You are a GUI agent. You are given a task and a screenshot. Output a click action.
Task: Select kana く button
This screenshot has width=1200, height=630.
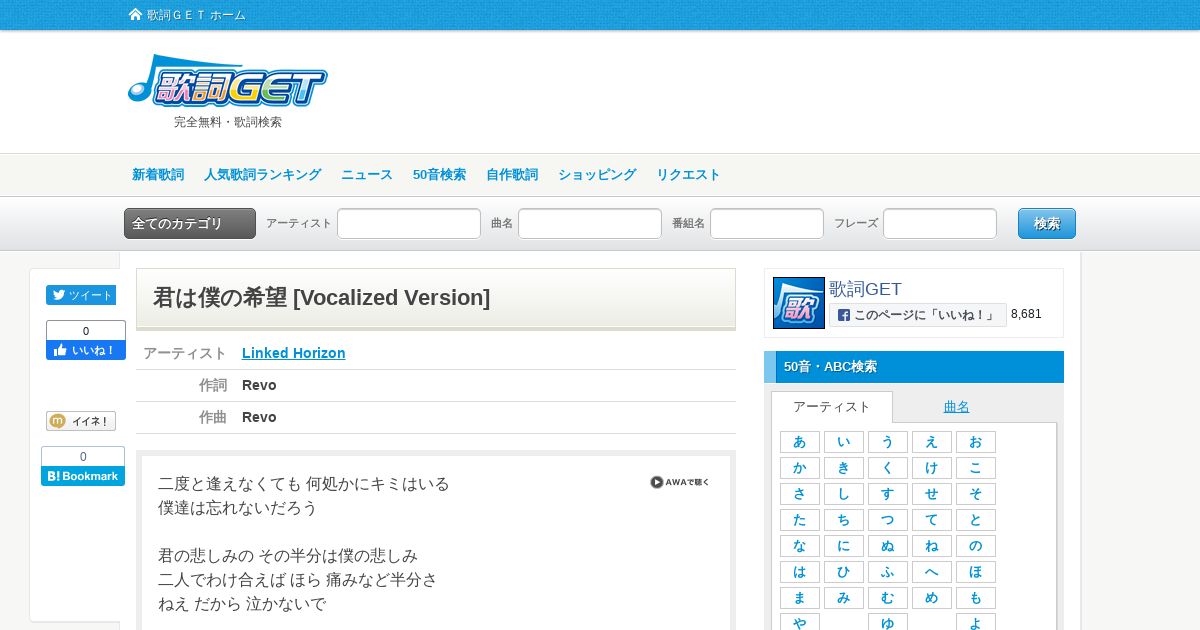point(888,468)
